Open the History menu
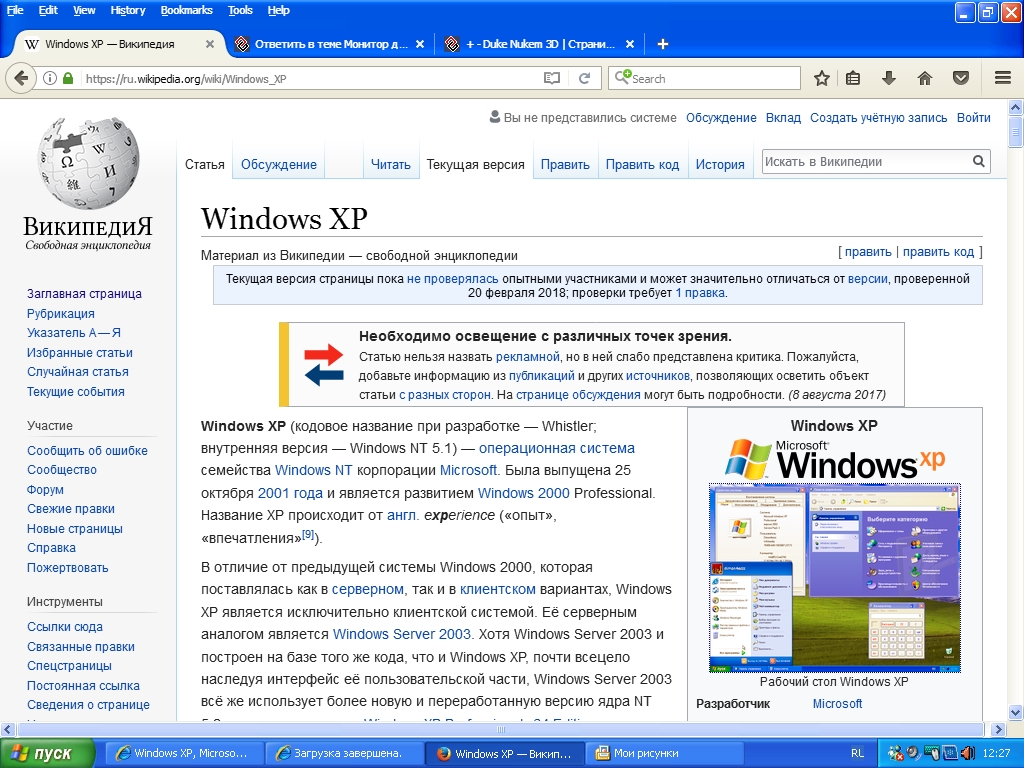Screen dimensions: 1024x768 tap(127, 10)
